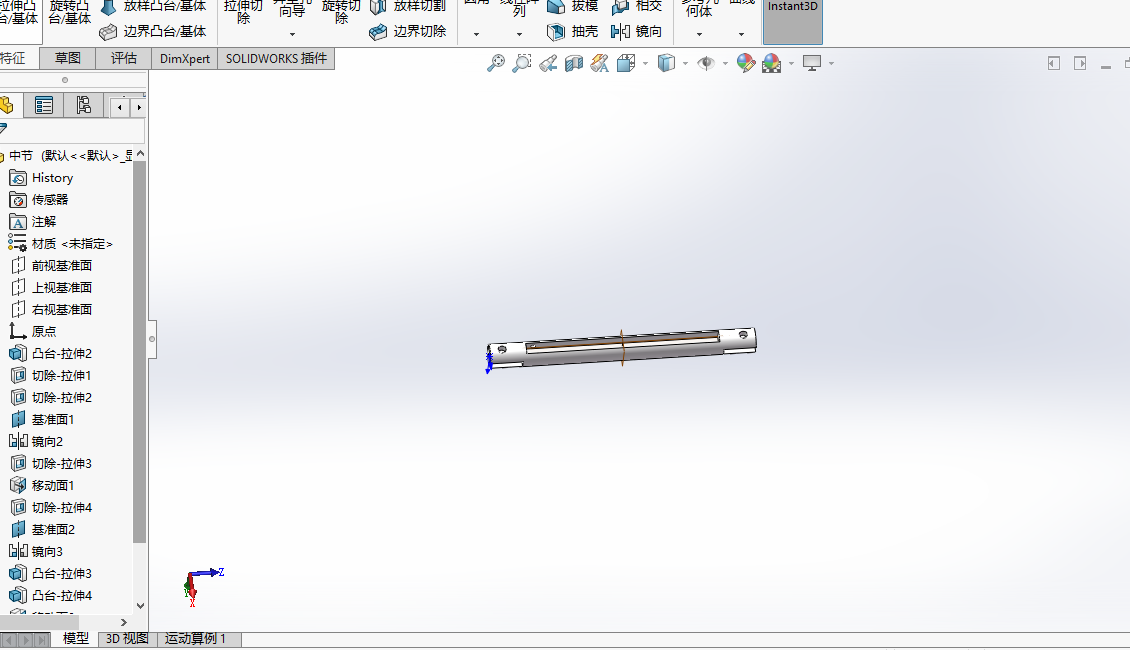Select feature 凸台-拉伸2
1130x650 pixels.
[50, 354]
